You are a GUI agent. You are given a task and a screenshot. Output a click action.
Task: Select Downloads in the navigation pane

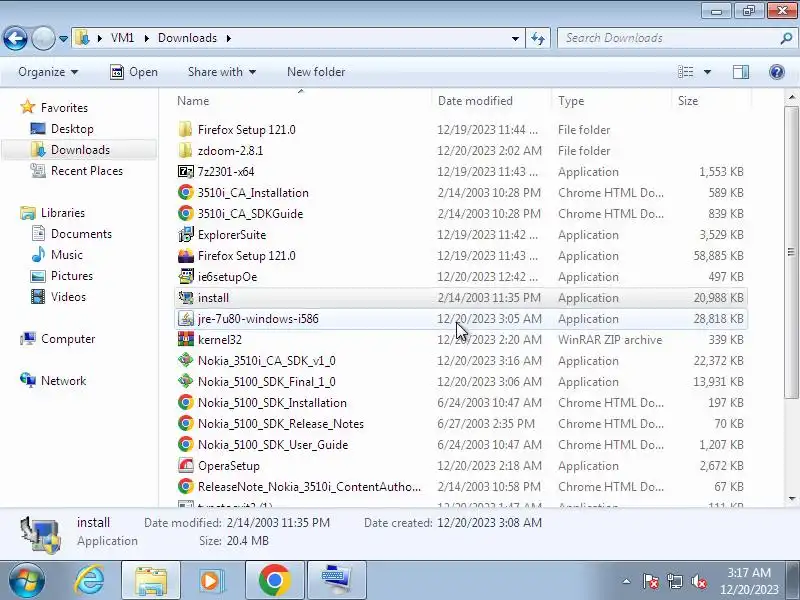(x=80, y=149)
